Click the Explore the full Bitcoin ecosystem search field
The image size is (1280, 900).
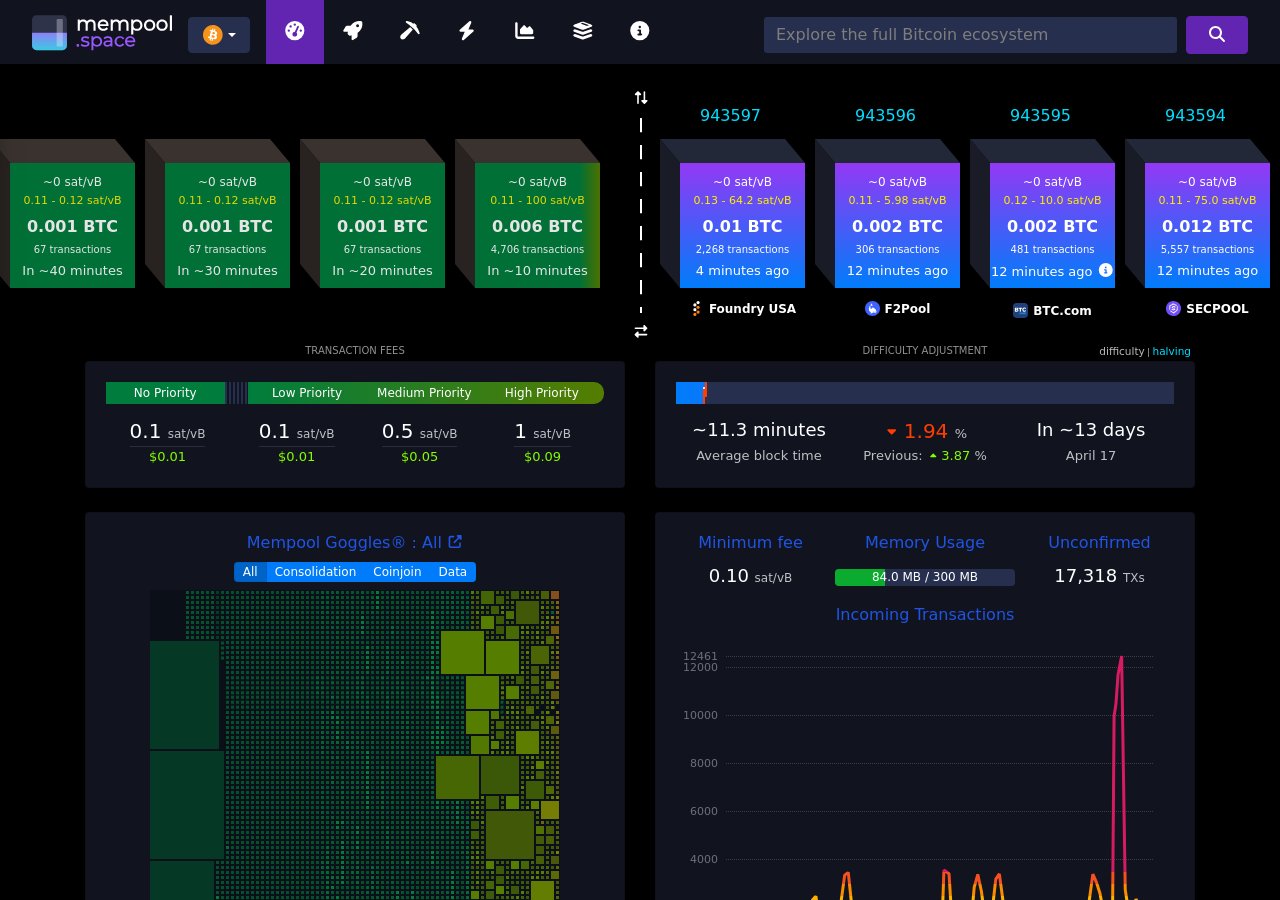[x=970, y=34]
